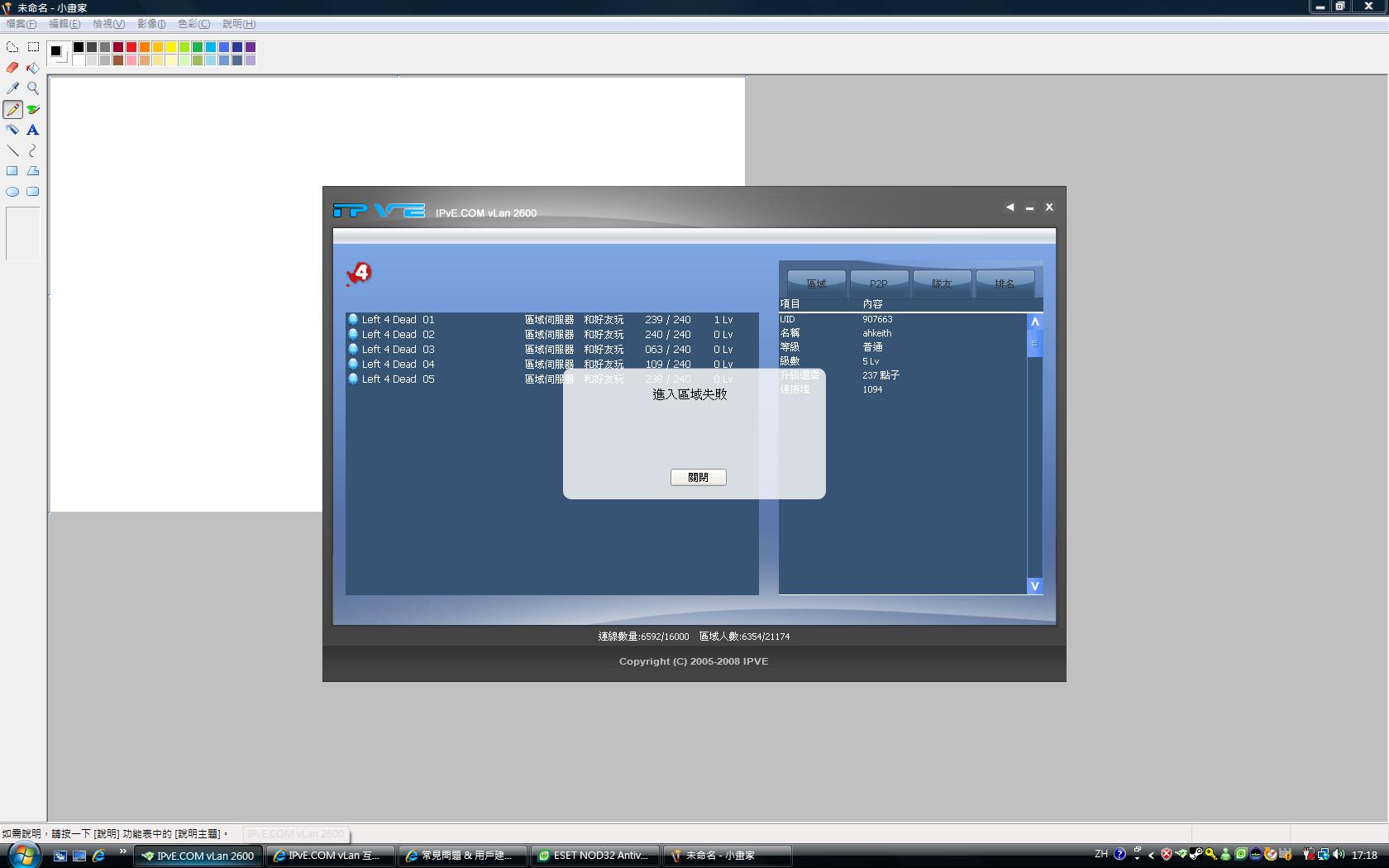Select the Eraser tool
This screenshot has width=1389, height=868.
coord(12,68)
